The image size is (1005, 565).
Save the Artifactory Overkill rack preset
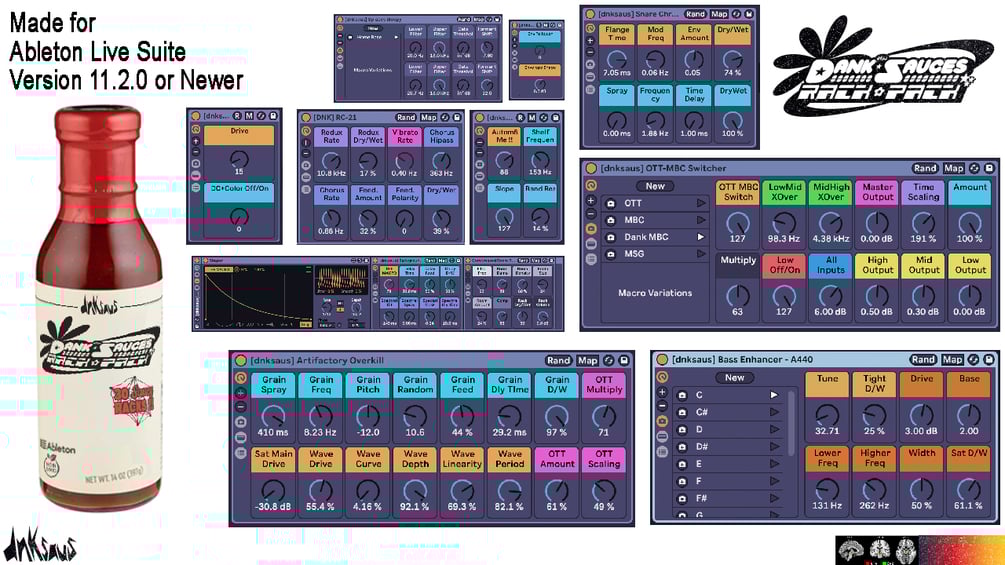[624, 361]
